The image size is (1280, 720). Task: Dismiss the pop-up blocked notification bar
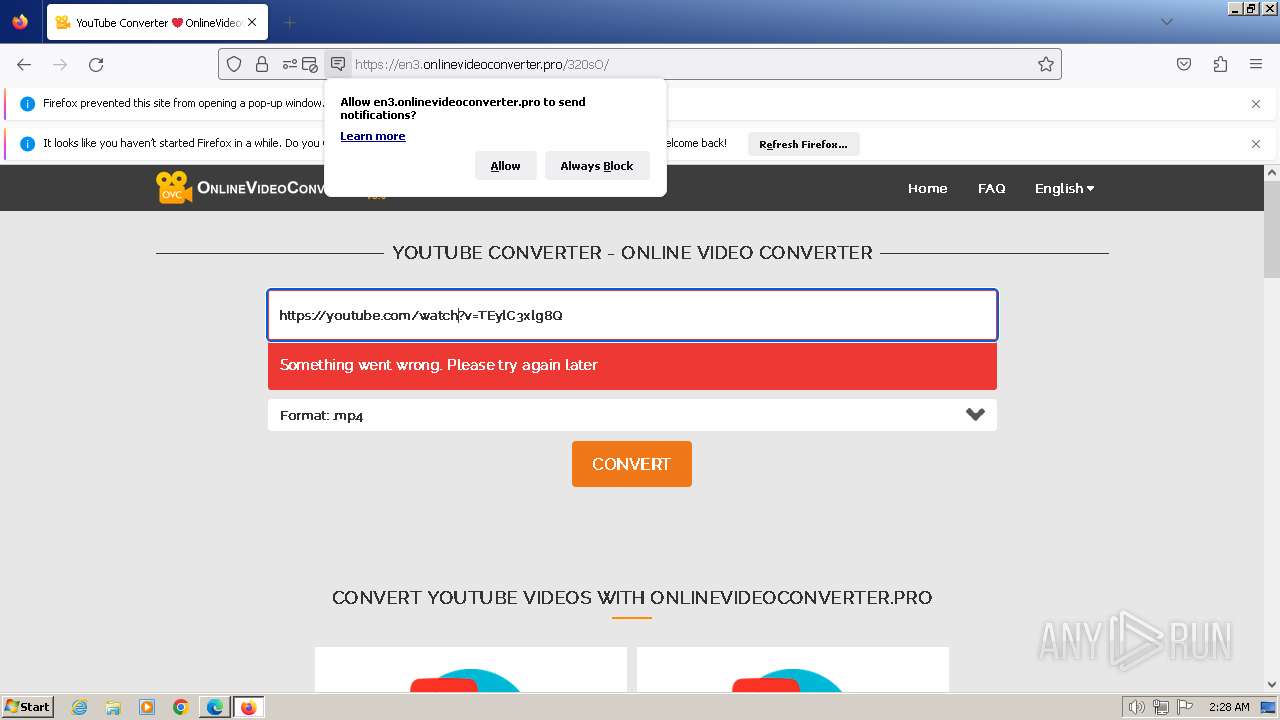[1256, 104]
